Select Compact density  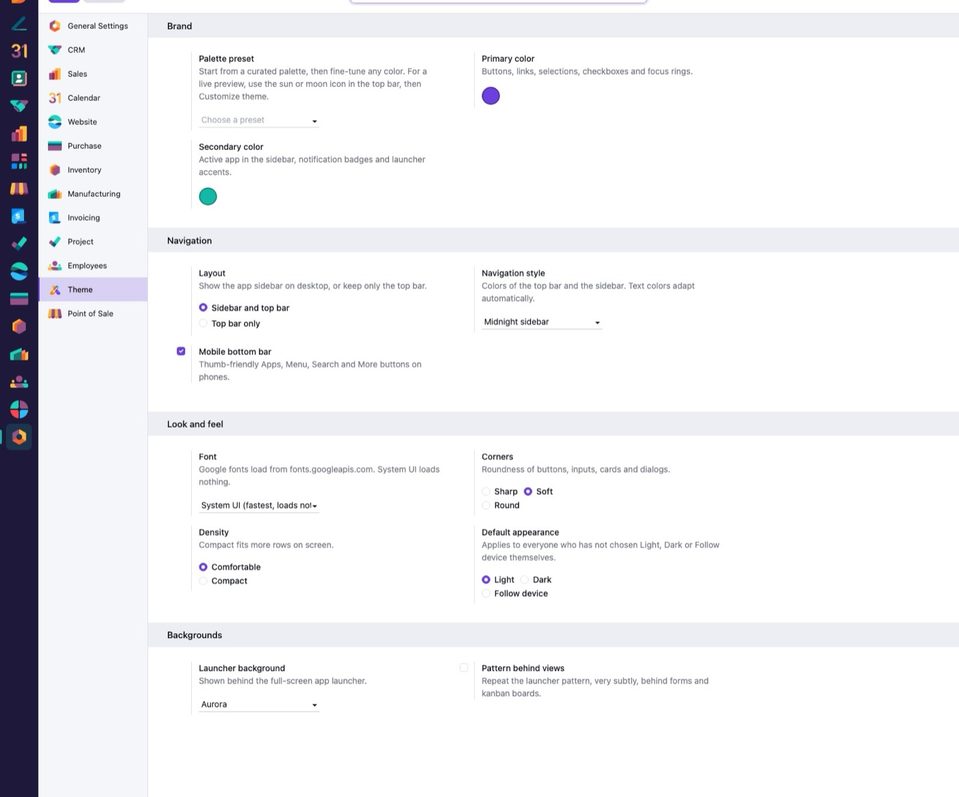tap(203, 580)
